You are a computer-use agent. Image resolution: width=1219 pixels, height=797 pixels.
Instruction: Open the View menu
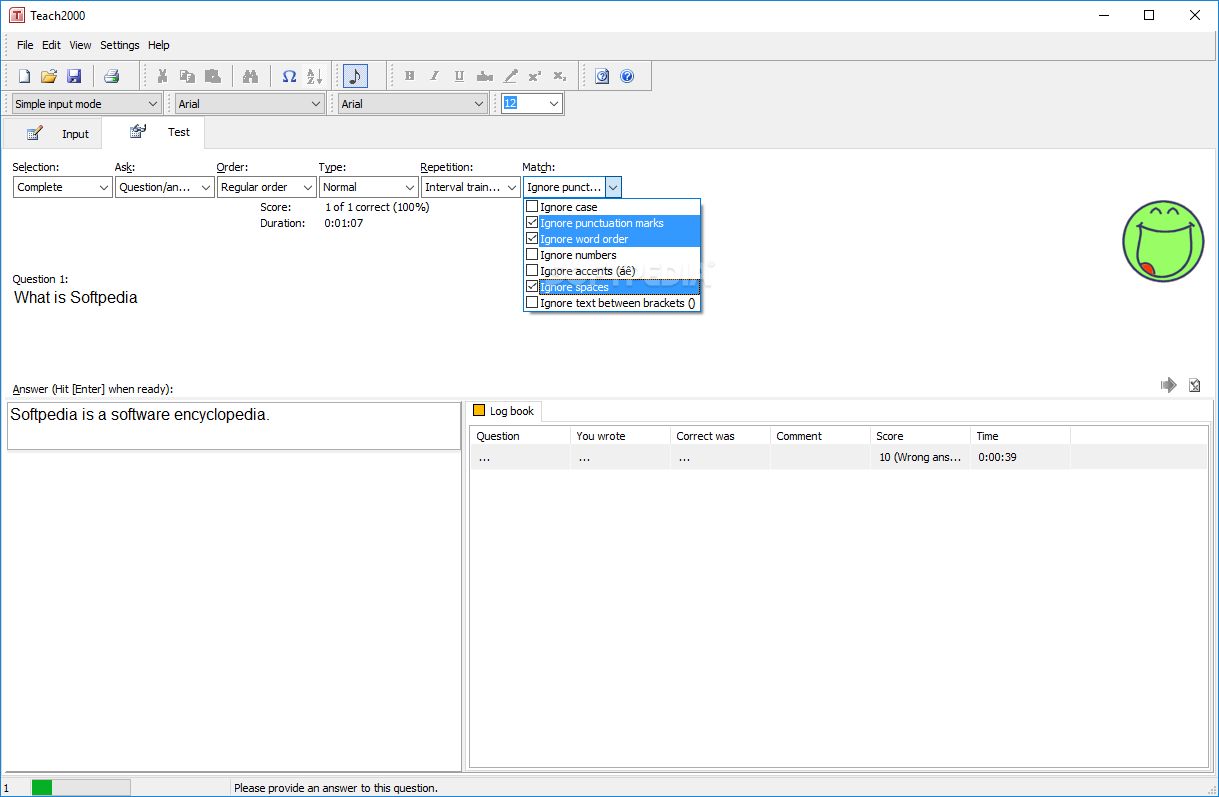(80, 45)
